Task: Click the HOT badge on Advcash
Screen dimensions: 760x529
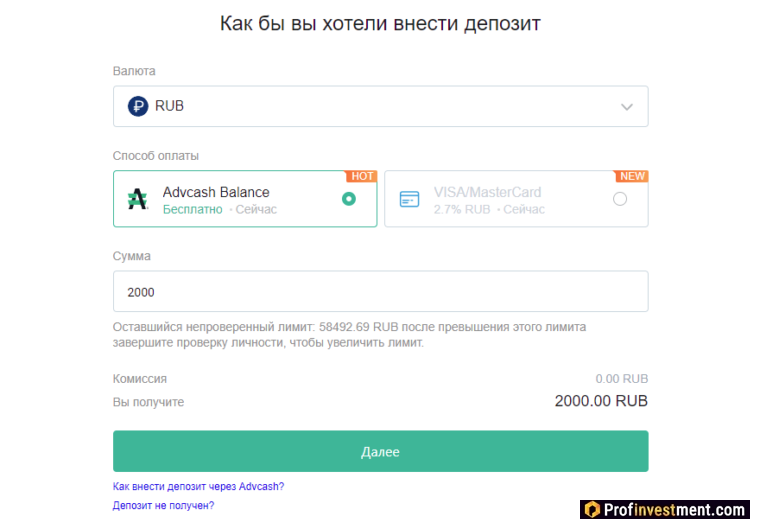Action: [362, 176]
